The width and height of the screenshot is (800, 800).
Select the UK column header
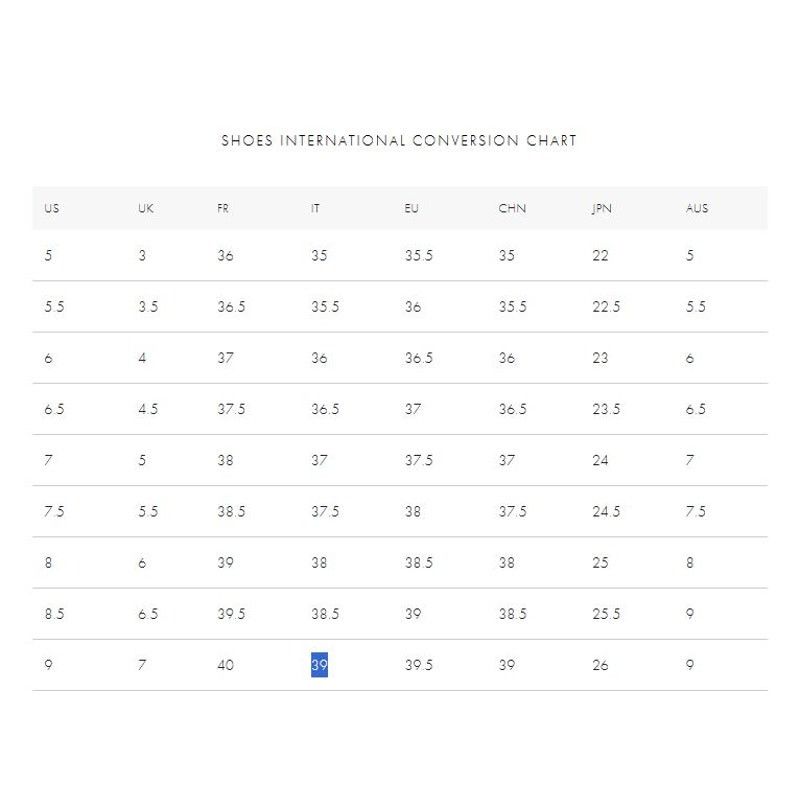coord(146,208)
